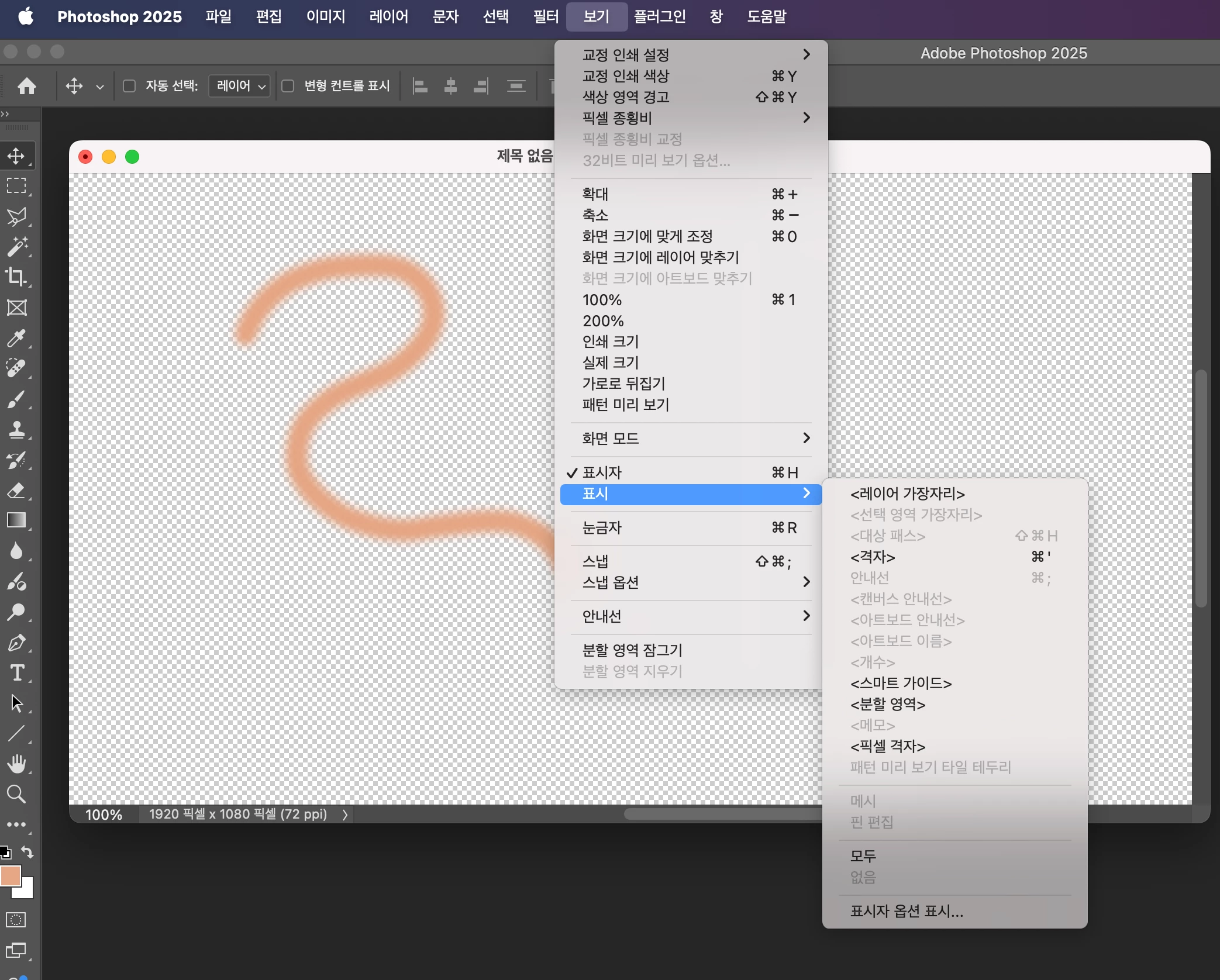This screenshot has height=980, width=1220.
Task: Select the Eraser tool
Action: click(16, 490)
